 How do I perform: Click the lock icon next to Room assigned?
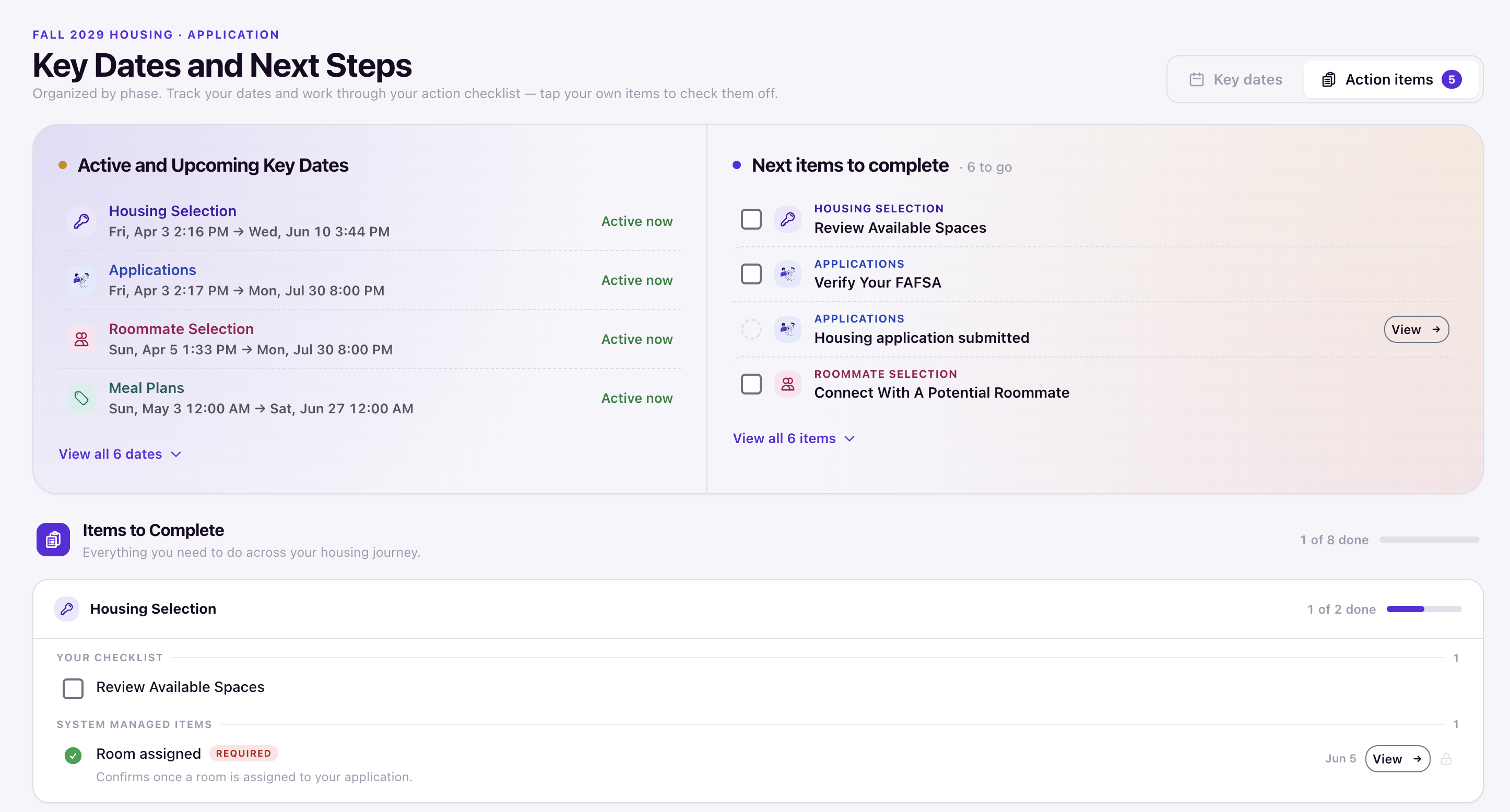coord(1446,759)
